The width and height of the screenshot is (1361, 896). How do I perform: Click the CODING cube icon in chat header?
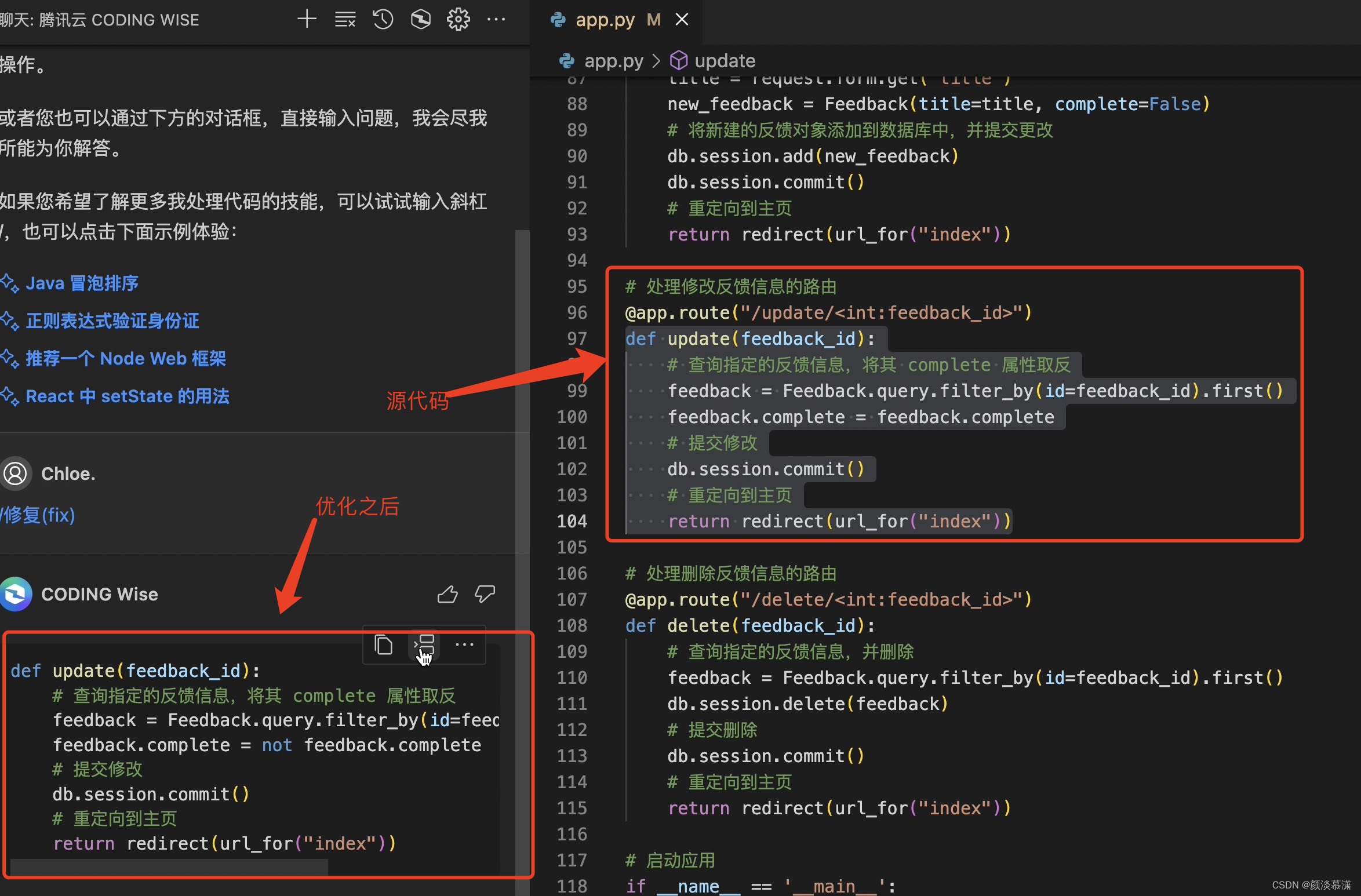(x=421, y=20)
